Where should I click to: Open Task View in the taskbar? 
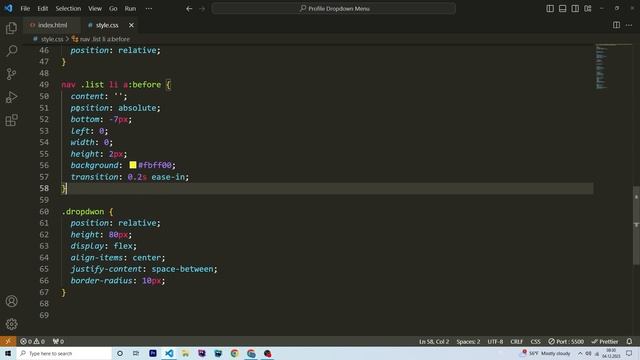point(136,353)
